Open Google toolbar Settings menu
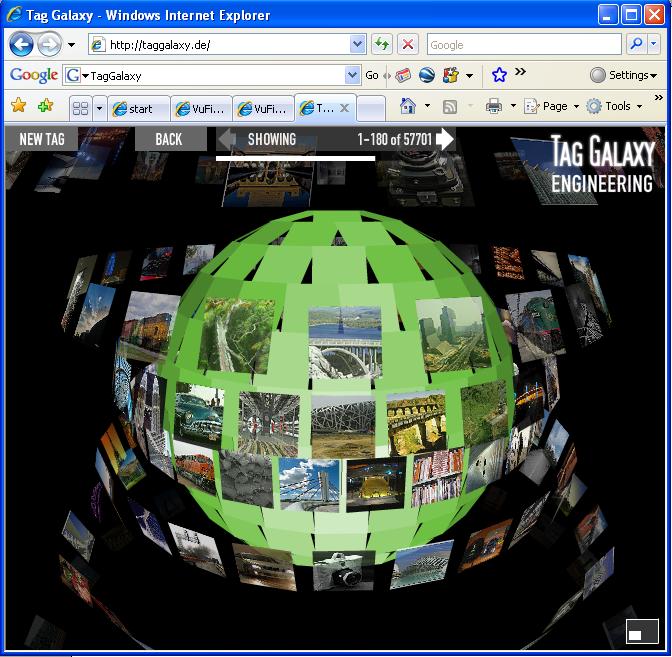The image size is (672, 657). pos(624,75)
